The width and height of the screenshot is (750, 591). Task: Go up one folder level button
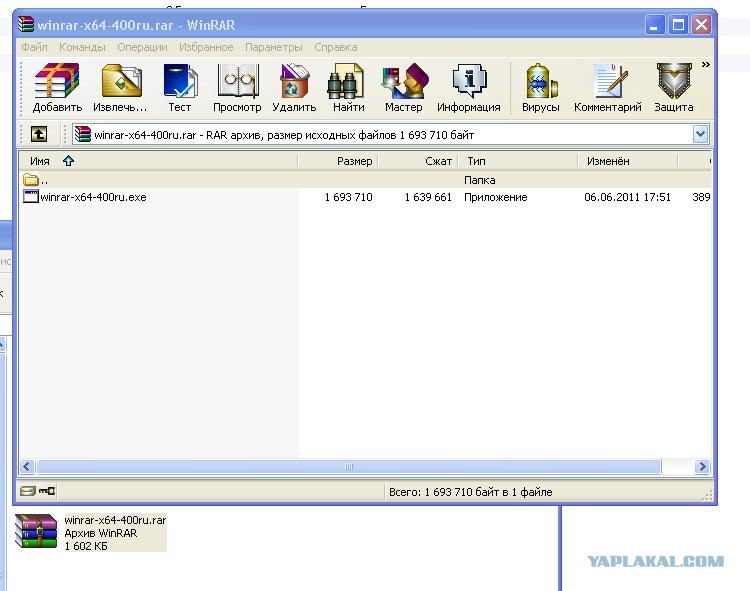click(39, 134)
